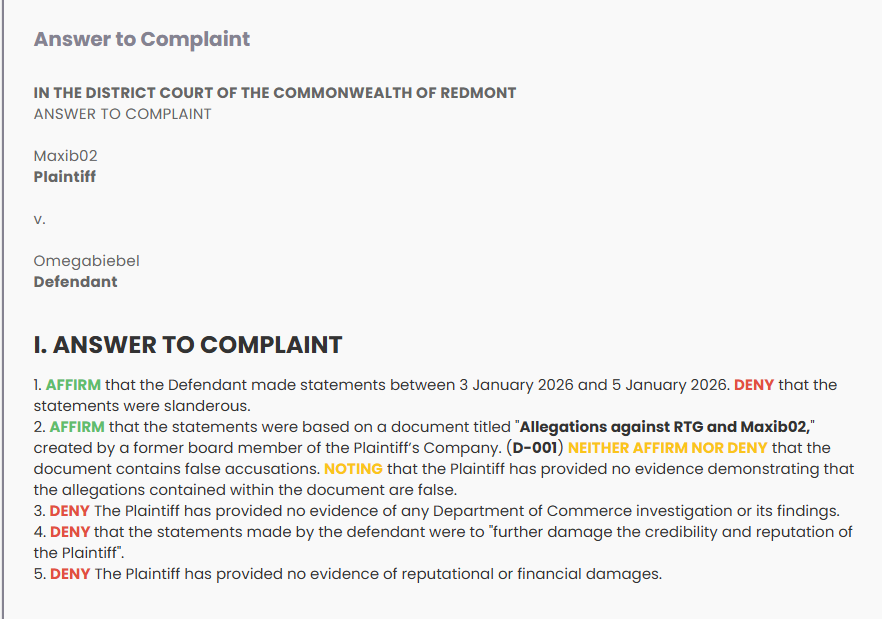Click the "v." separator text
Viewport: 882px width, 619px height.
click(x=40, y=218)
